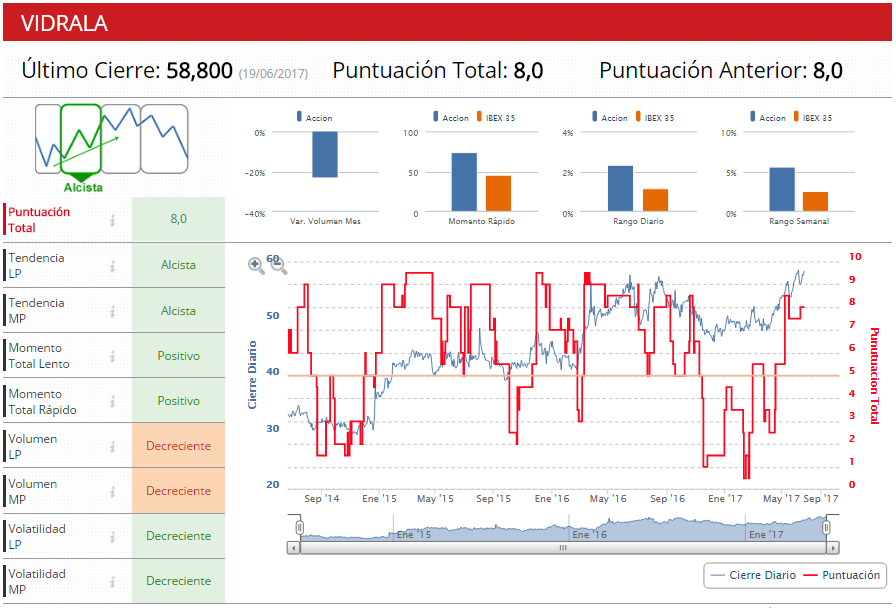The height and width of the screenshot is (608, 896).
Task: Click the Momento Rápido chart caption
Action: (x=482, y=221)
